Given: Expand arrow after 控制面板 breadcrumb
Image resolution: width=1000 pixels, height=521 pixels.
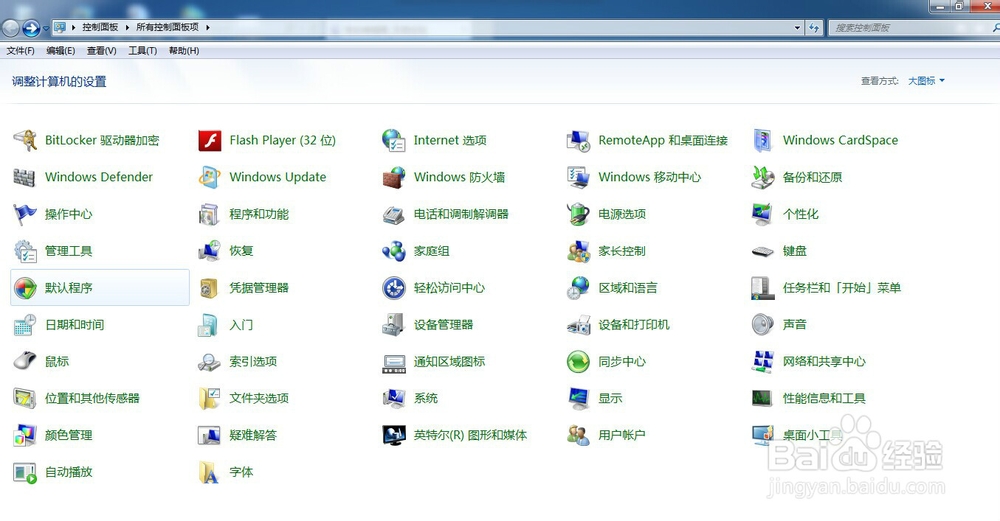Looking at the screenshot, I should [x=127, y=27].
